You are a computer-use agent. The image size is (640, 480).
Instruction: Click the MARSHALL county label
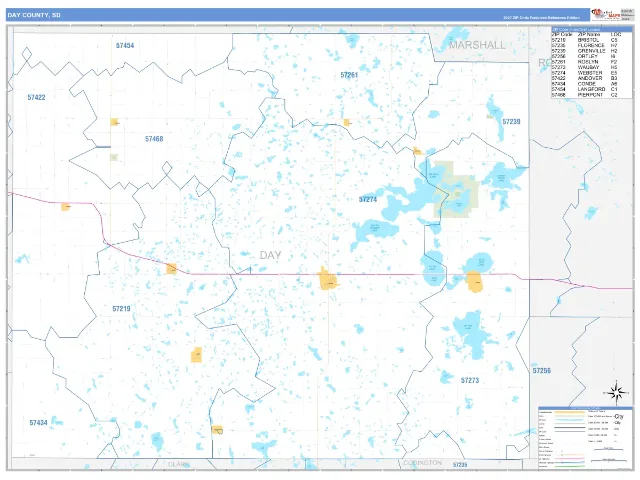pos(477,45)
